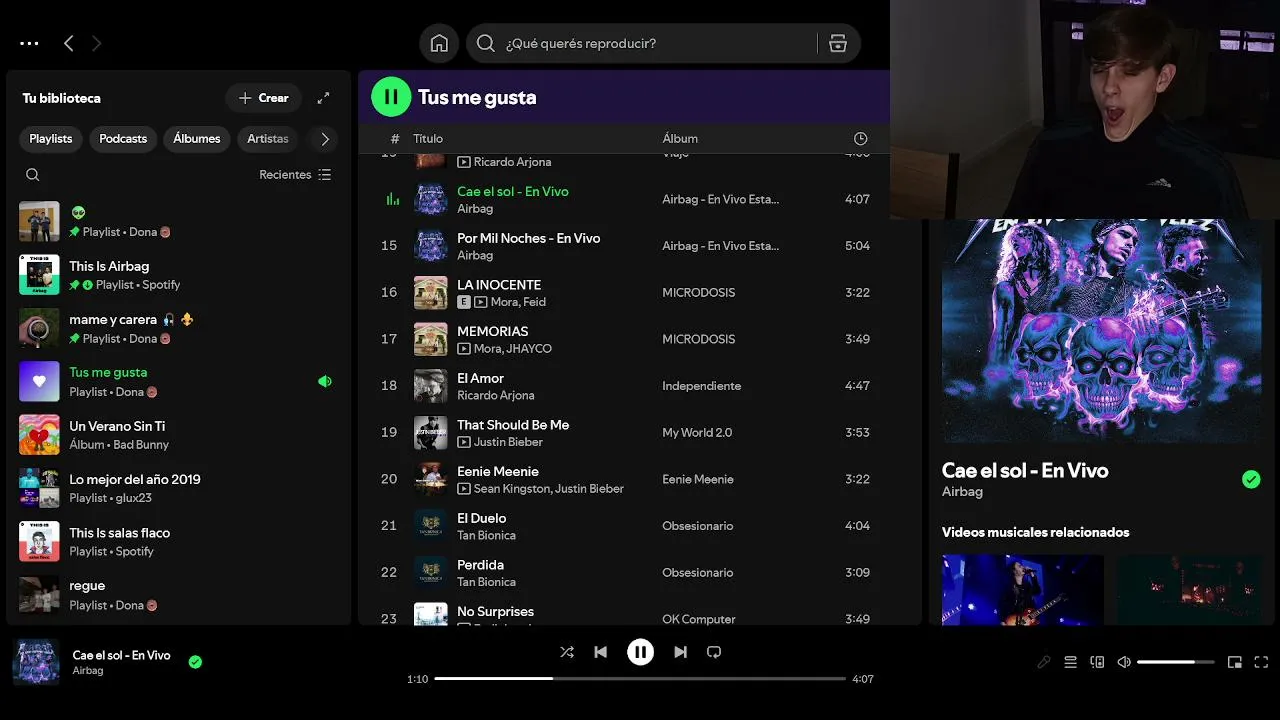Open the lyrics microphone icon
Screen dimensions: 1280x720
(1044, 662)
